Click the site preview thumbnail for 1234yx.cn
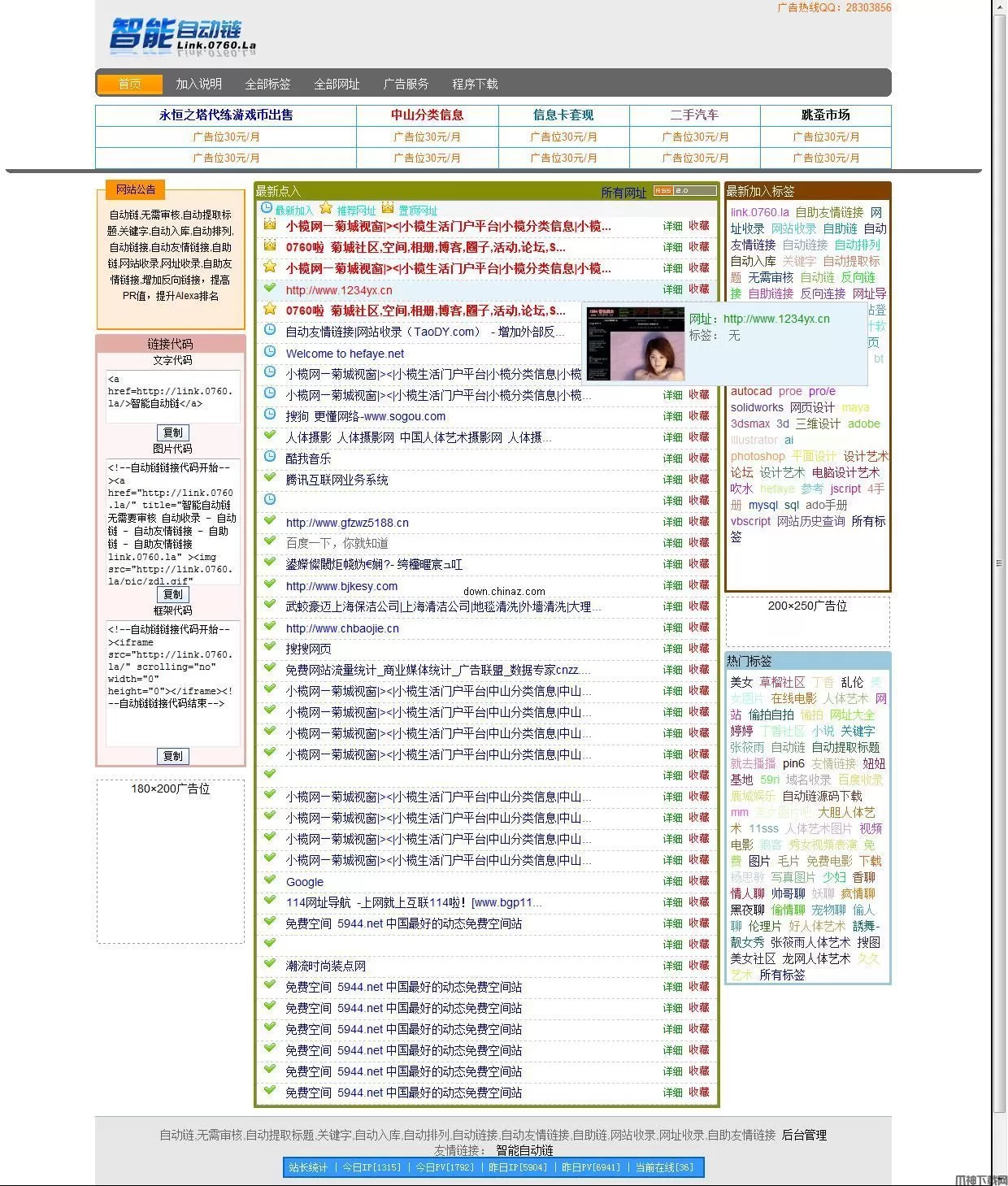 (637, 344)
